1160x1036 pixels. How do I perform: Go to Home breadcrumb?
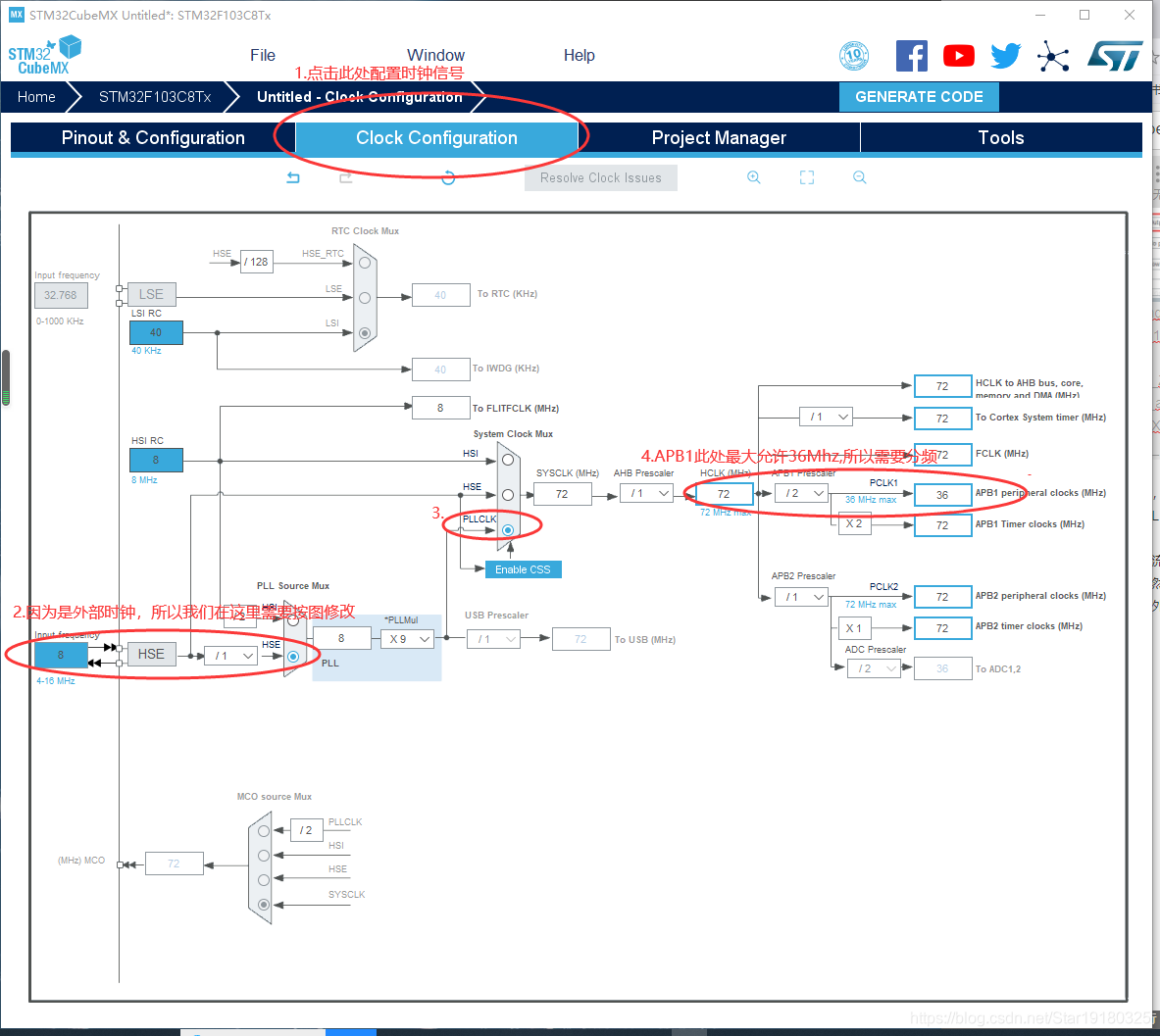pos(36,97)
